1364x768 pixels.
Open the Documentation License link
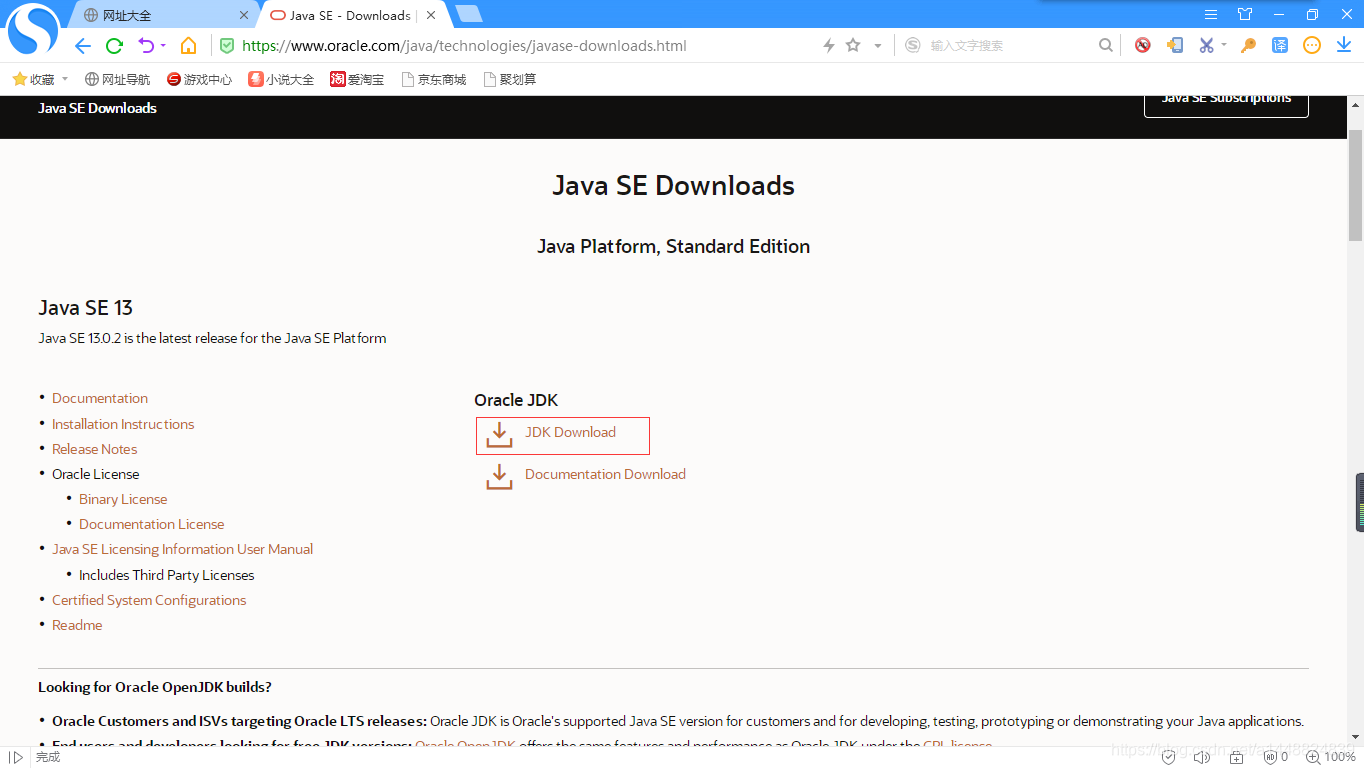pyautogui.click(x=151, y=524)
